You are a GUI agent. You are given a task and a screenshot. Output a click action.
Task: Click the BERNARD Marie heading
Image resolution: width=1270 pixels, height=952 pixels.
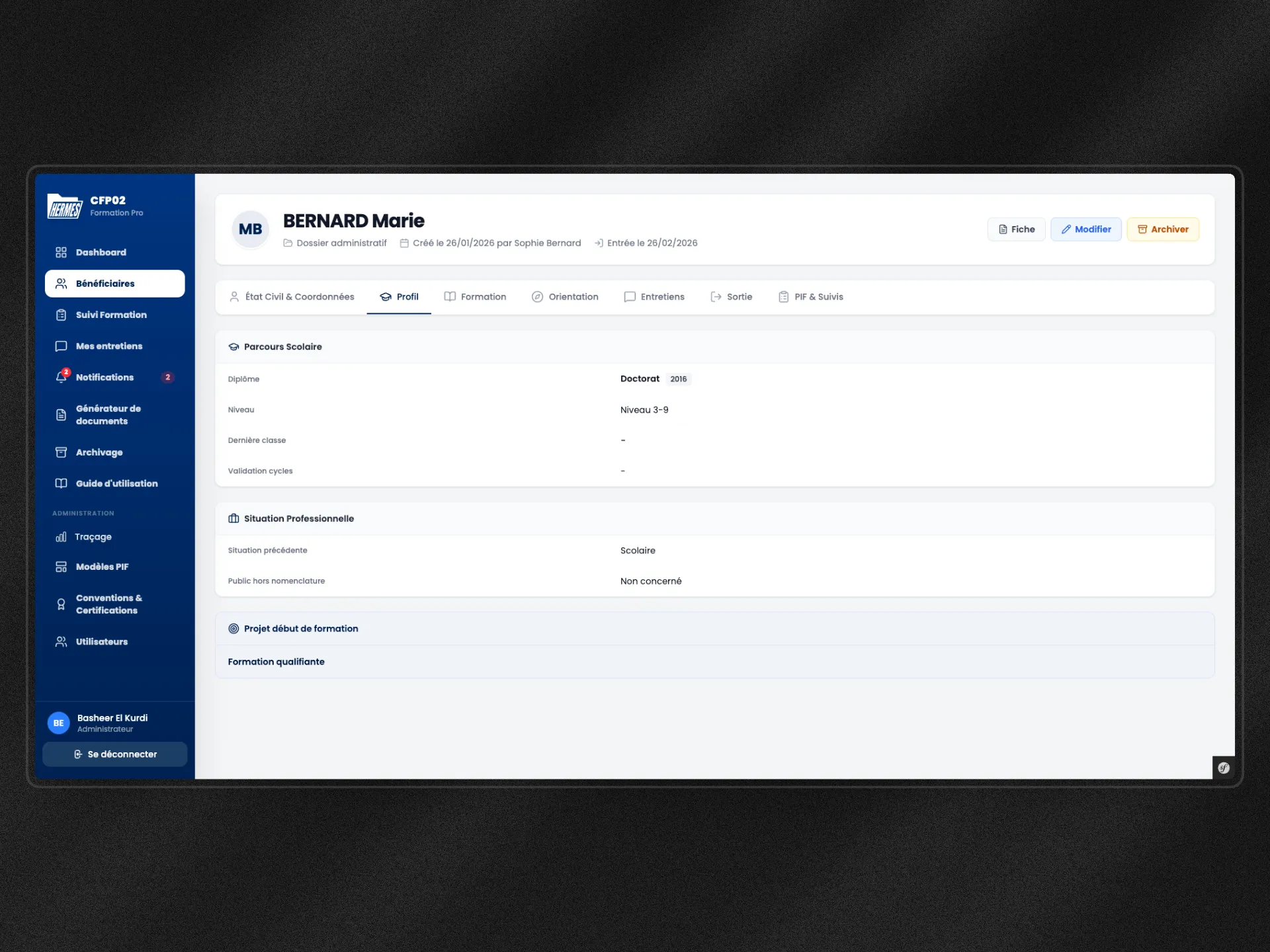point(354,221)
